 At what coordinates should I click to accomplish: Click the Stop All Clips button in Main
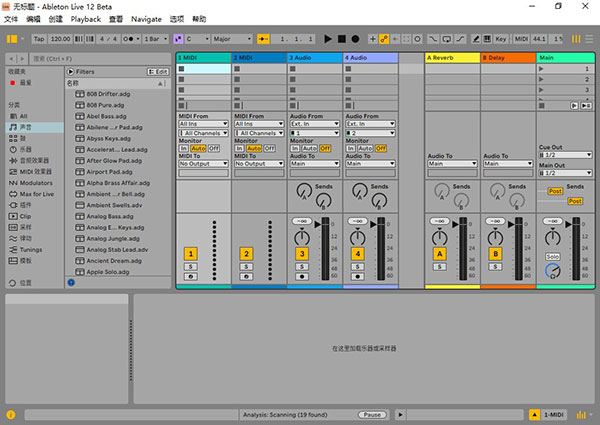point(541,106)
